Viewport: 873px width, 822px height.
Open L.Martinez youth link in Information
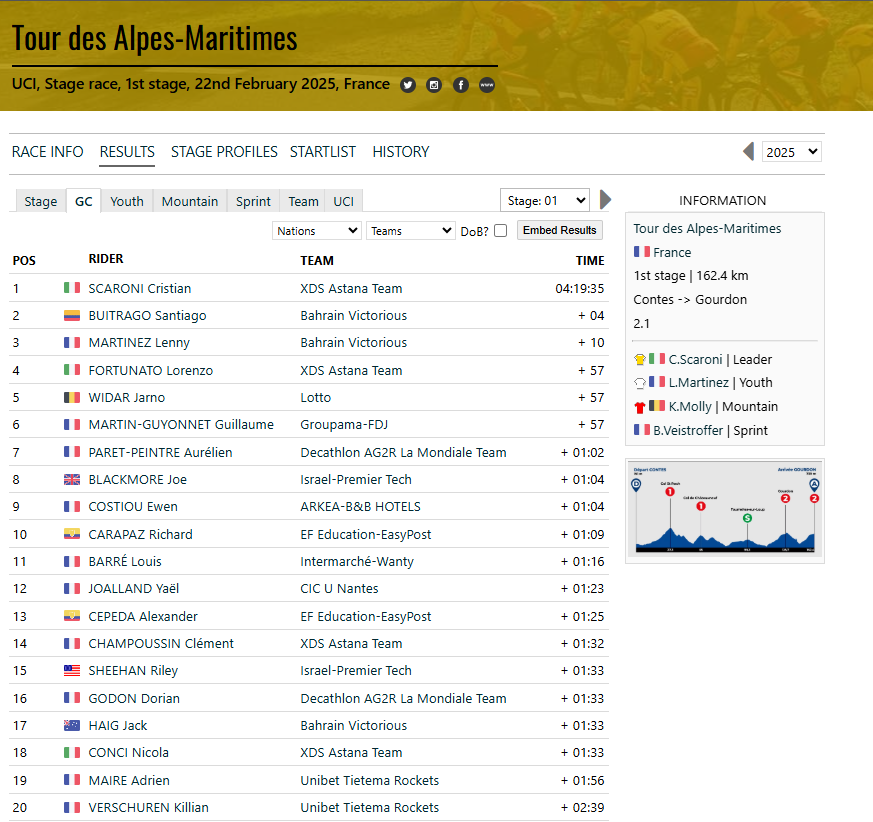coord(699,383)
